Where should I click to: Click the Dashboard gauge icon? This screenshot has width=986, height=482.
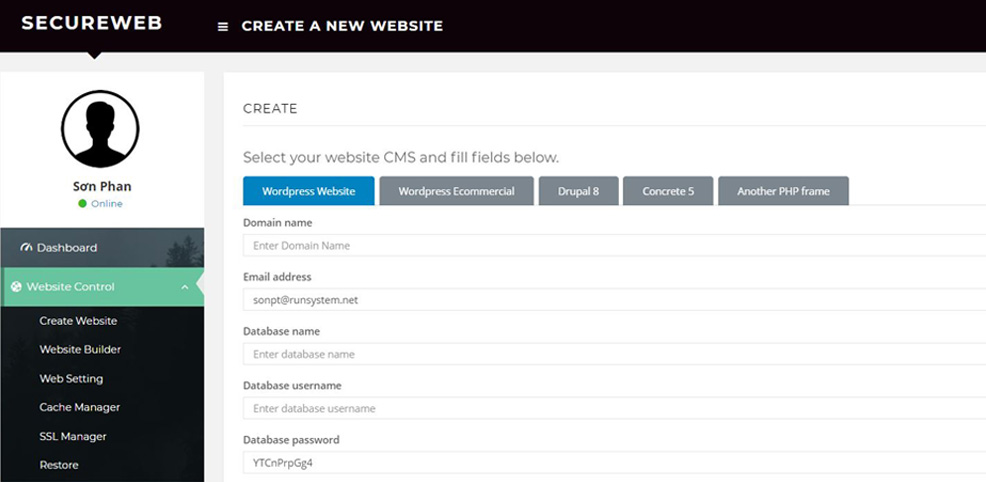click(27, 248)
